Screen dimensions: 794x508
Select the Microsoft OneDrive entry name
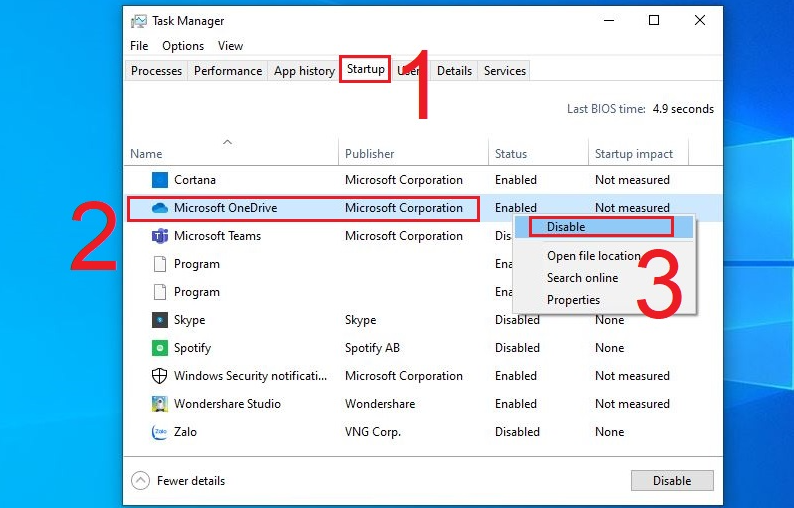click(x=225, y=208)
